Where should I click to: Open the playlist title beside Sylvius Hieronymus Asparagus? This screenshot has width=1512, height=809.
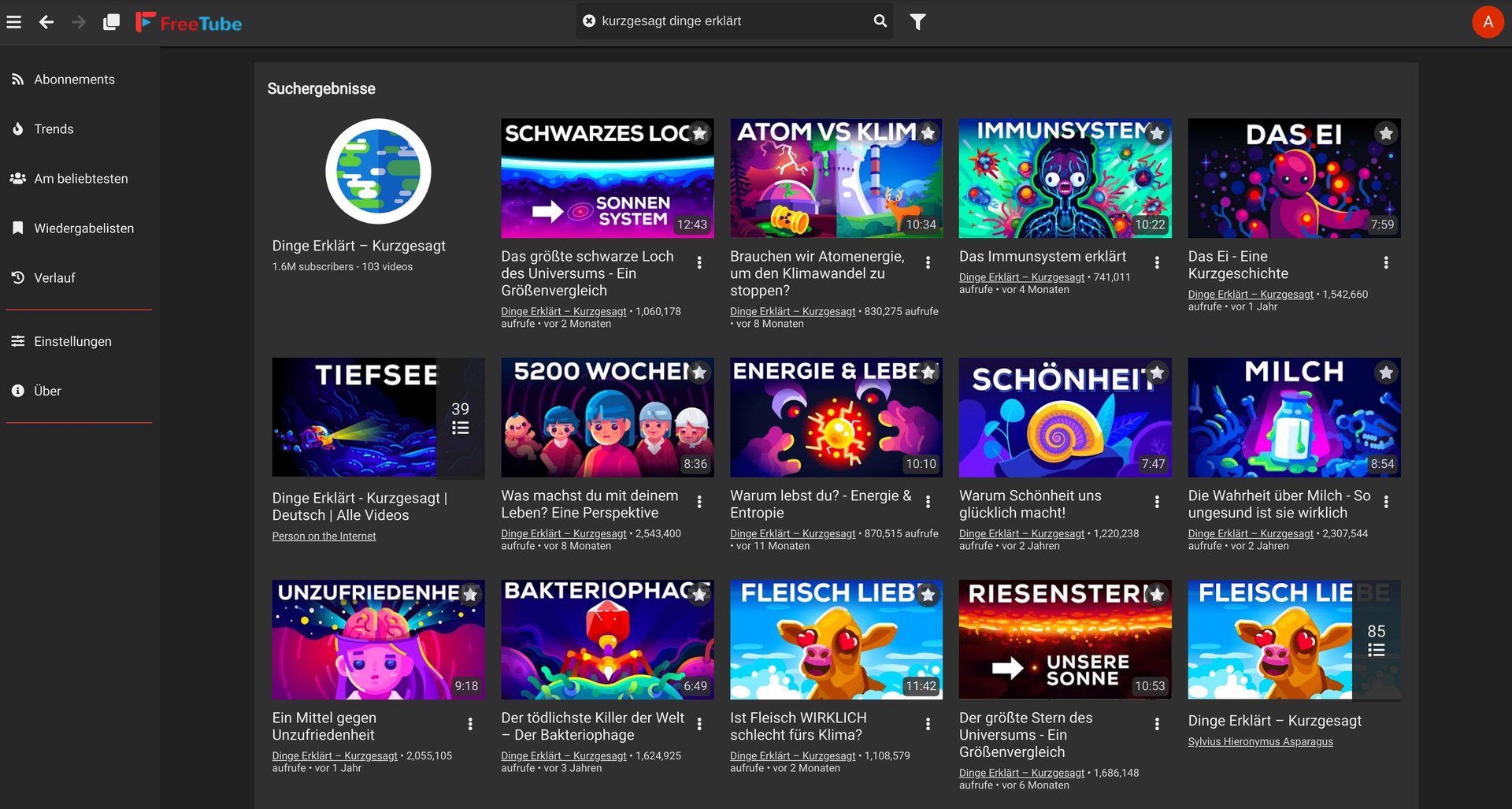click(x=1274, y=721)
